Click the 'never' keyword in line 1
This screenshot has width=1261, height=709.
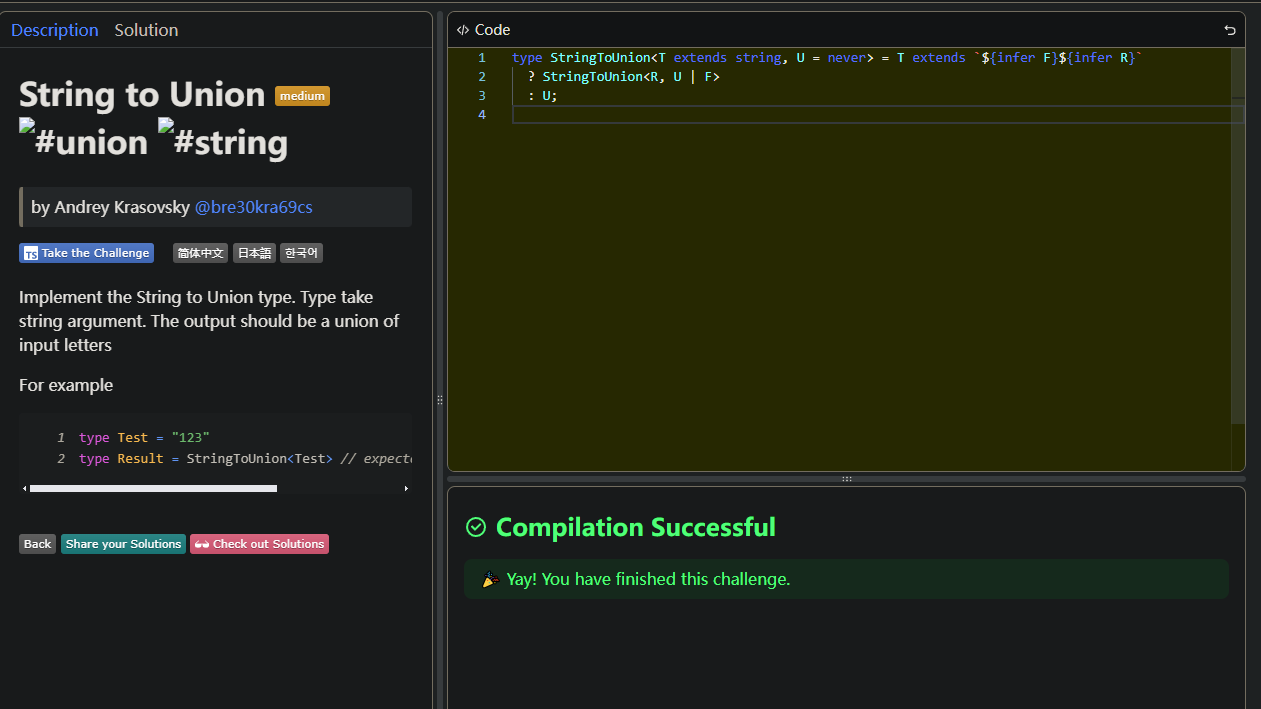[x=846, y=58]
